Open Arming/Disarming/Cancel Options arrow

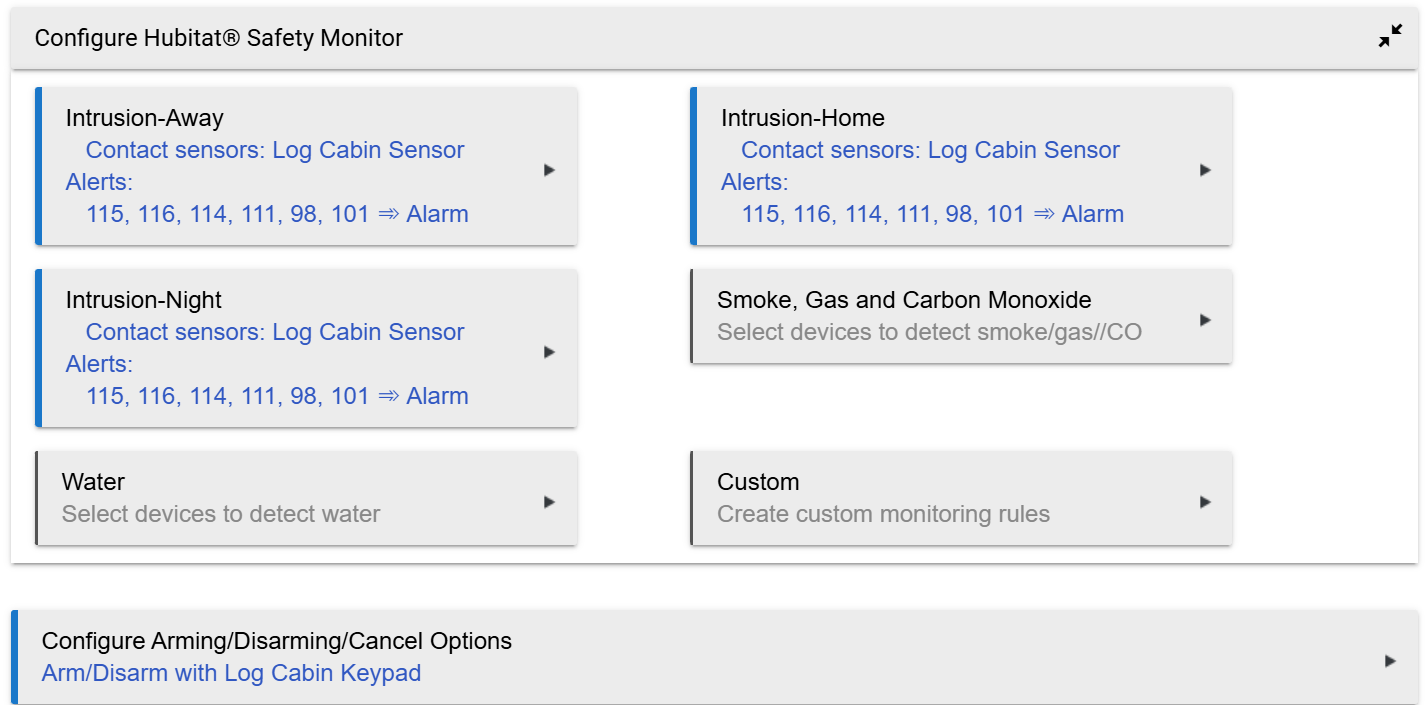pos(1390,661)
